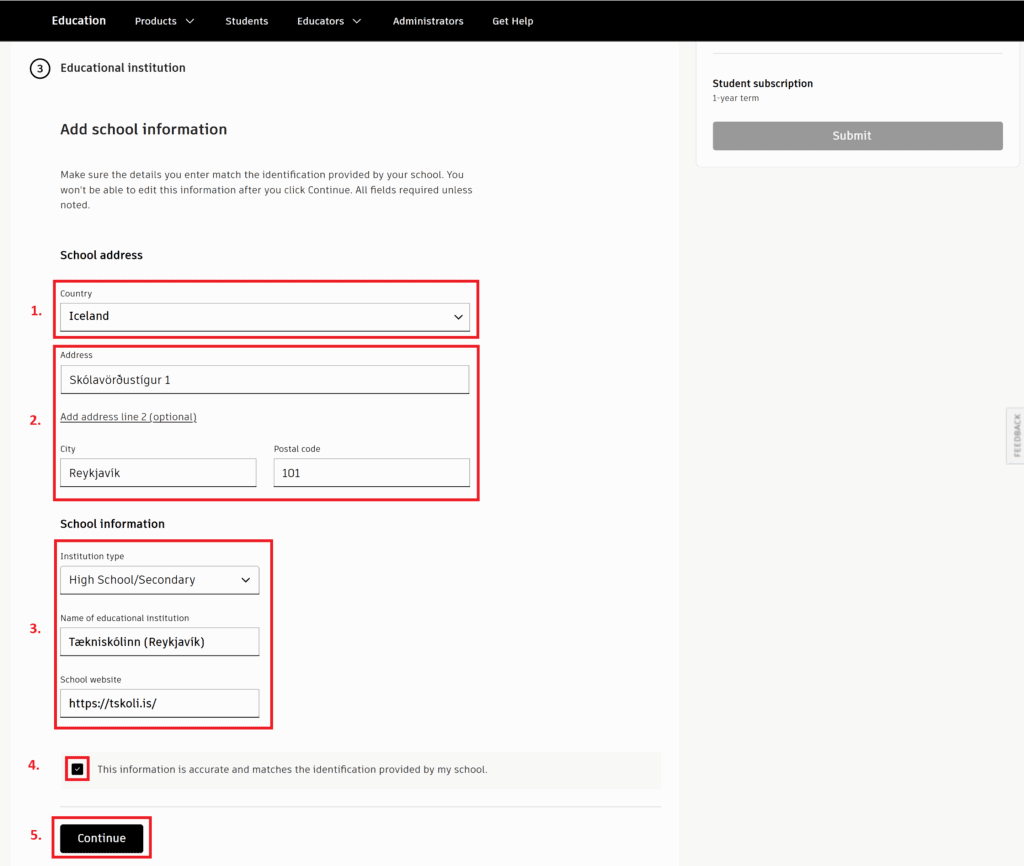1024x866 pixels.
Task: Click Add address line 2 link
Action: (x=128, y=417)
